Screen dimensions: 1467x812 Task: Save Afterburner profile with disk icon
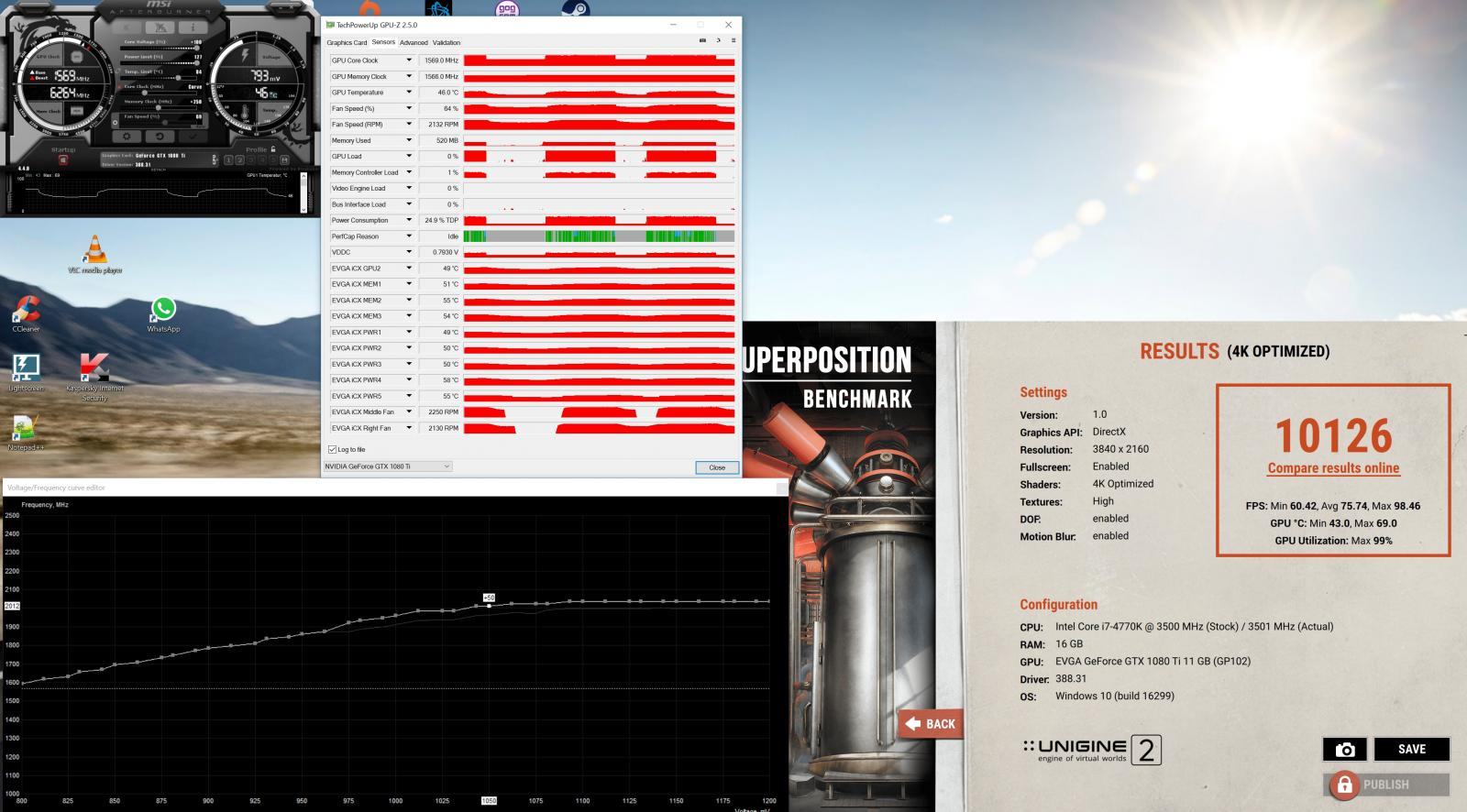click(x=284, y=160)
